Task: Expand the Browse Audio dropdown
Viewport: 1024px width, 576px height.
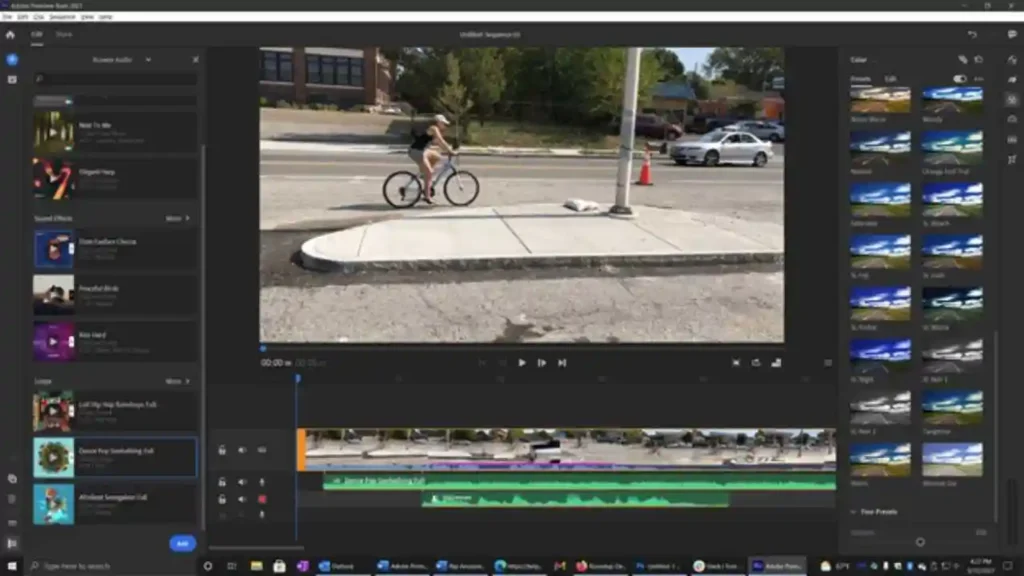Action: click(x=148, y=59)
